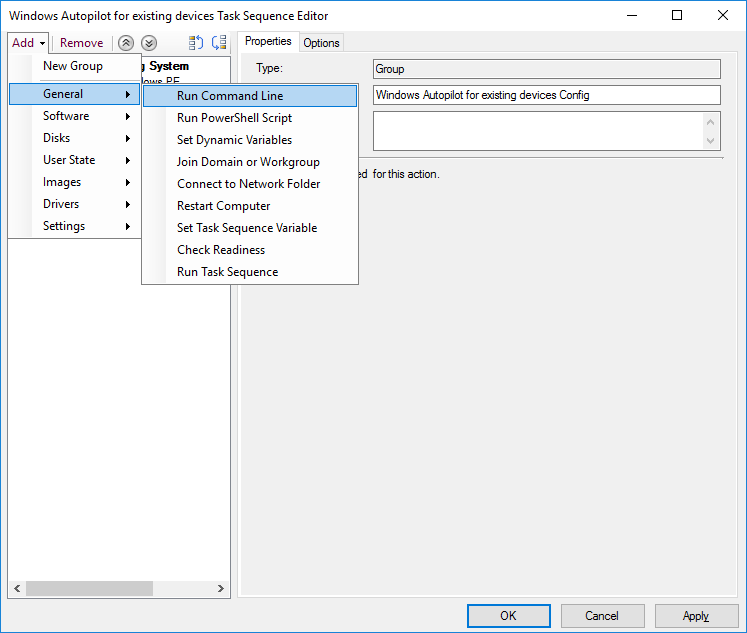Viewport: 747px width, 633px height.
Task: Close the Task Sequence Editor window
Action: coord(722,15)
